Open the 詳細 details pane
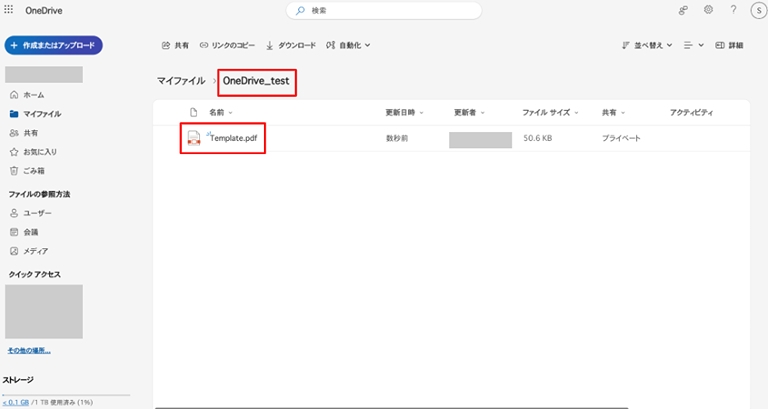Screen dimensions: 768x409 [x=729, y=45]
